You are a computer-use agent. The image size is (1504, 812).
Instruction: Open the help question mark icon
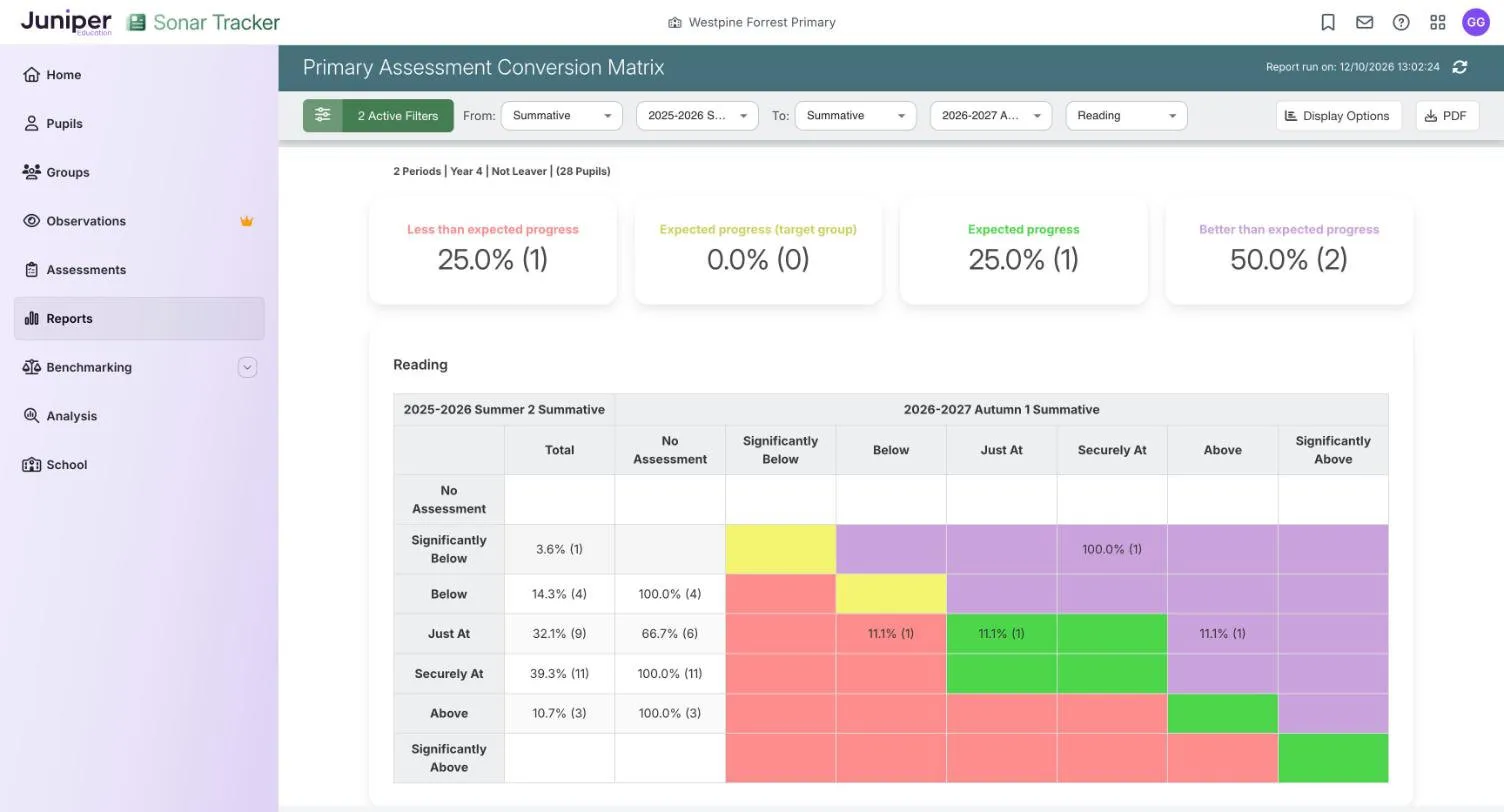point(1401,22)
